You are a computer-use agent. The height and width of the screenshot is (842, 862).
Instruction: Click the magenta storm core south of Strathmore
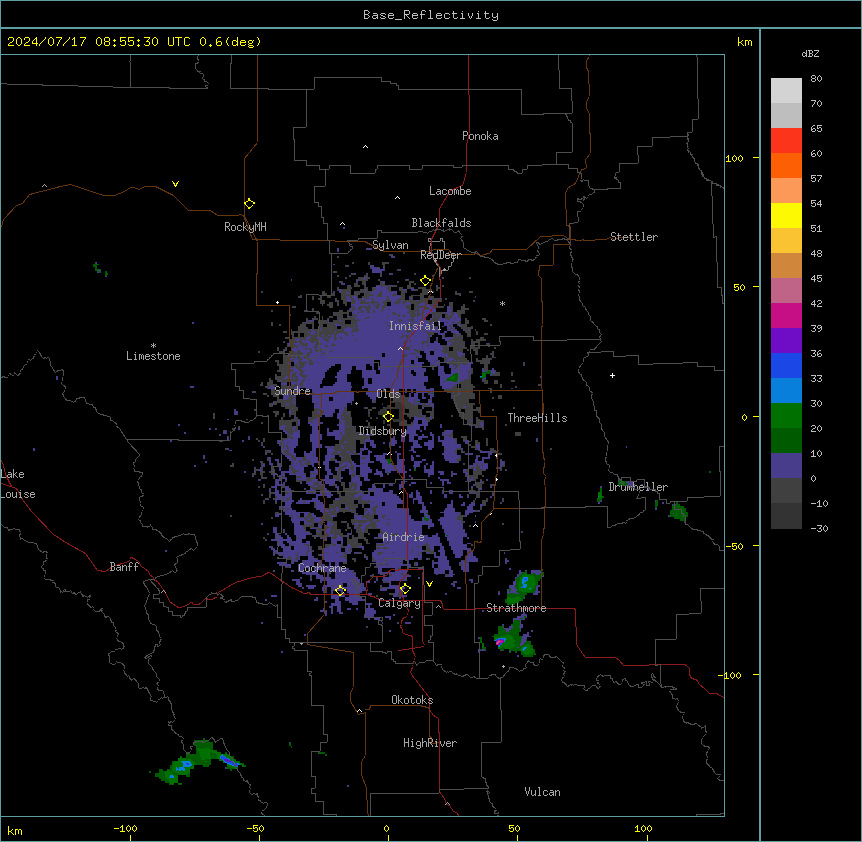tap(500, 641)
